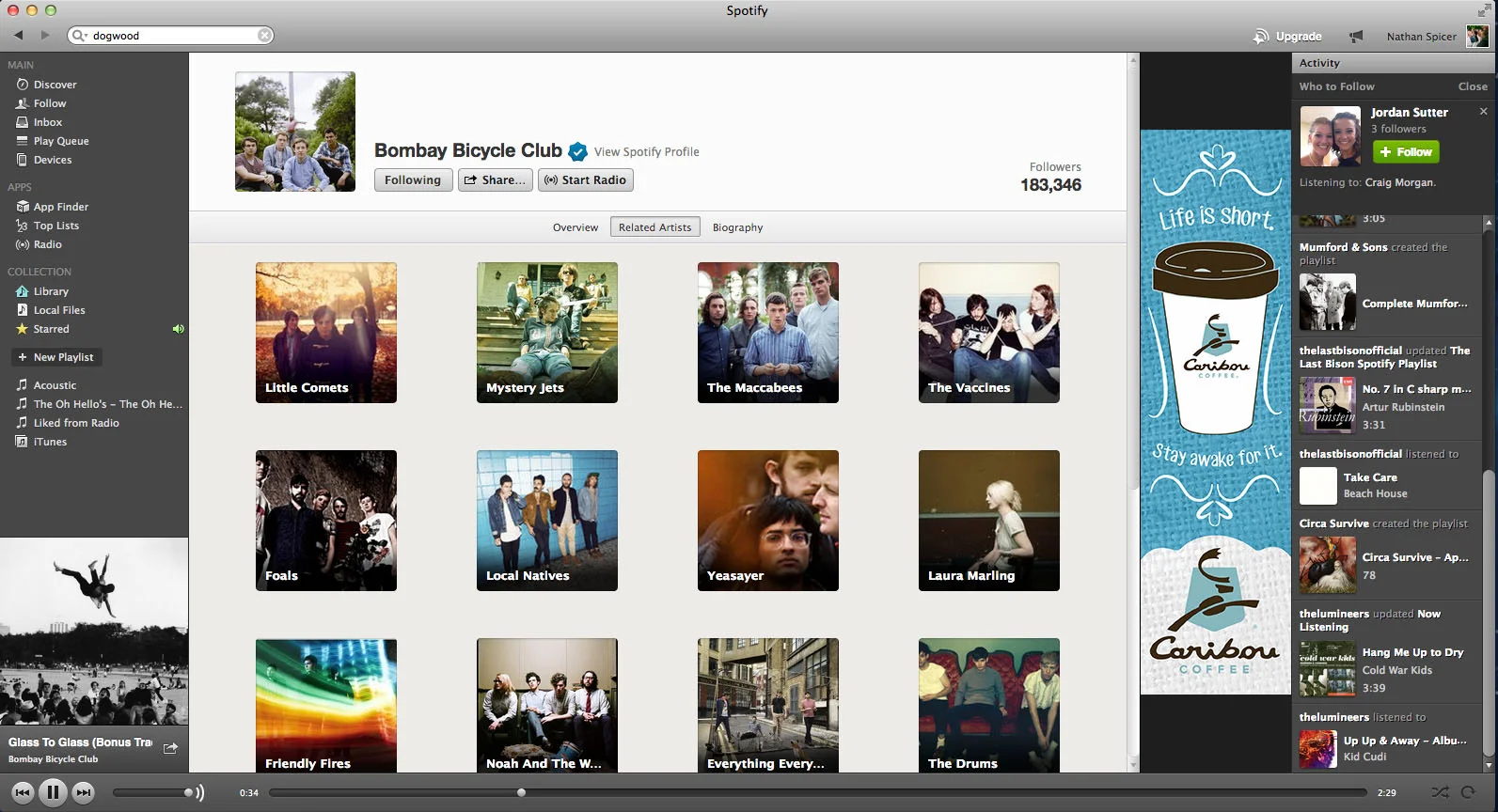The image size is (1498, 812).
Task: Open the Library collection
Action: click(51, 291)
